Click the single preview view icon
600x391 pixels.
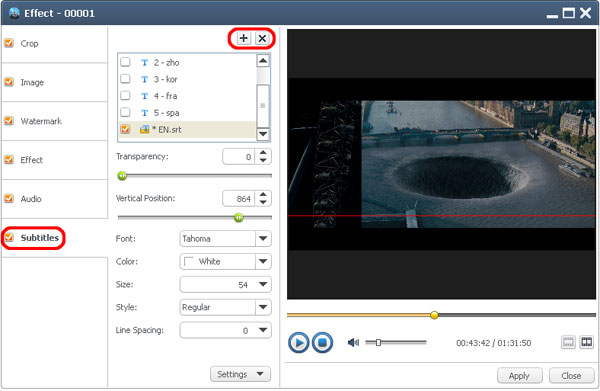(x=568, y=342)
